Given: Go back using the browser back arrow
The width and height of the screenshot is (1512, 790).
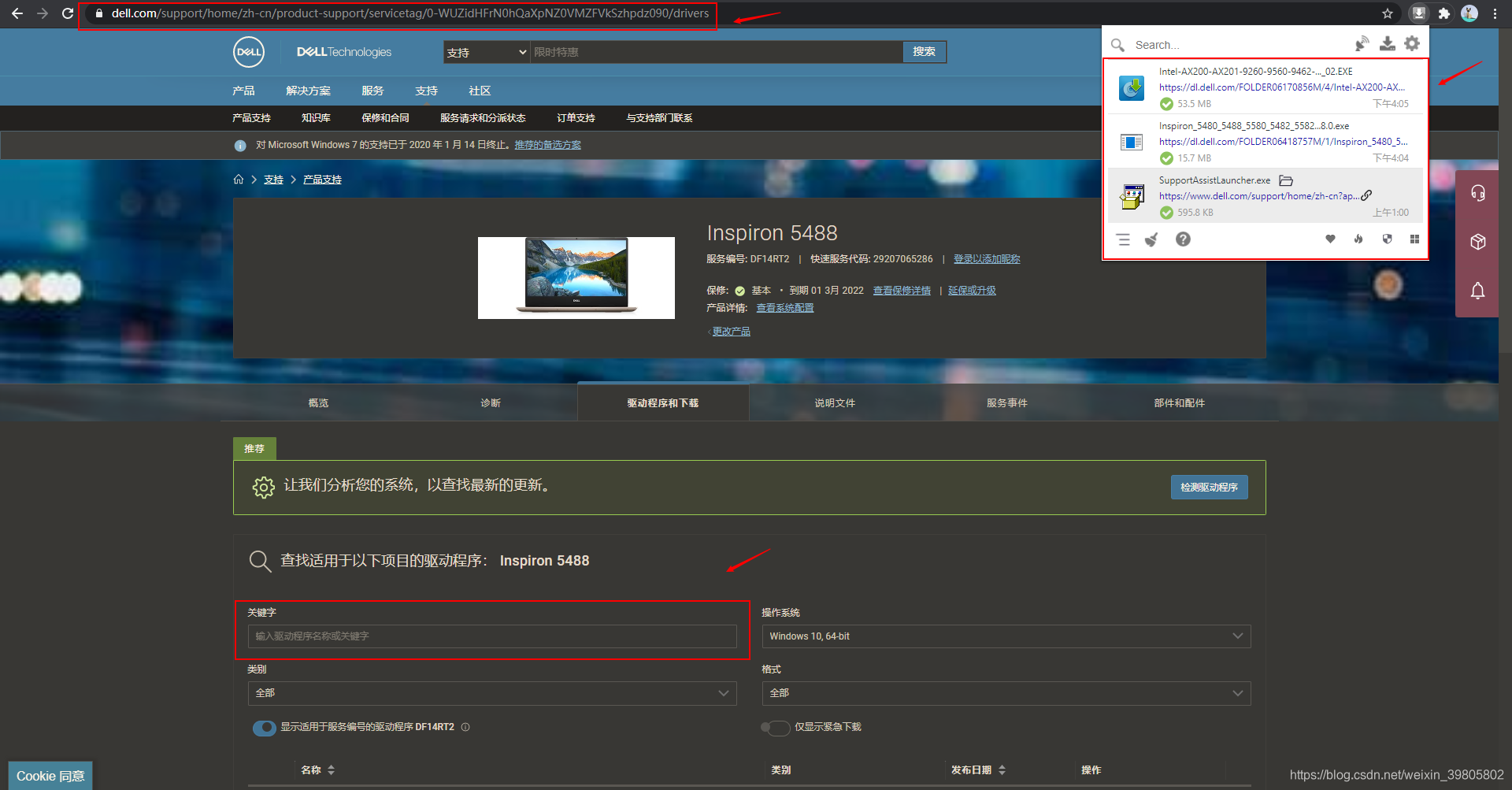Looking at the screenshot, I should click(x=17, y=13).
